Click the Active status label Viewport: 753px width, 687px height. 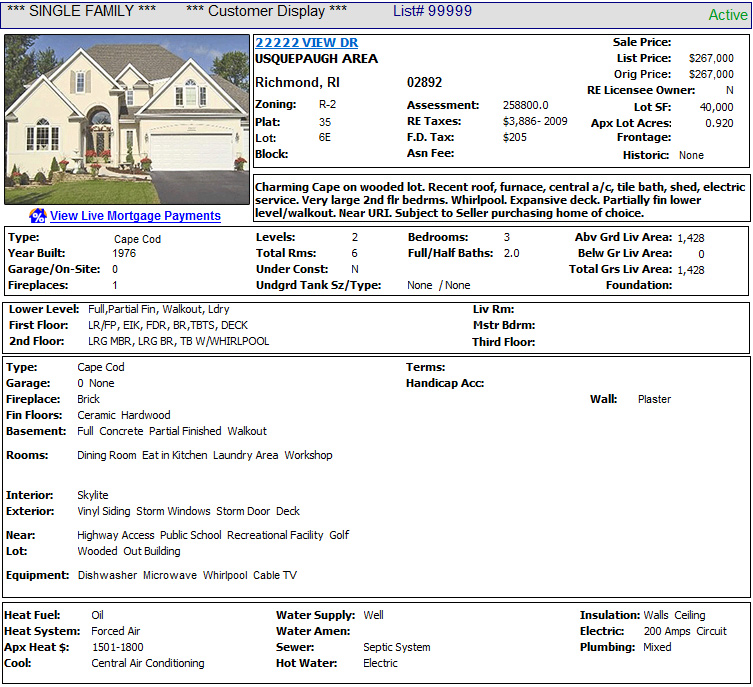[728, 15]
